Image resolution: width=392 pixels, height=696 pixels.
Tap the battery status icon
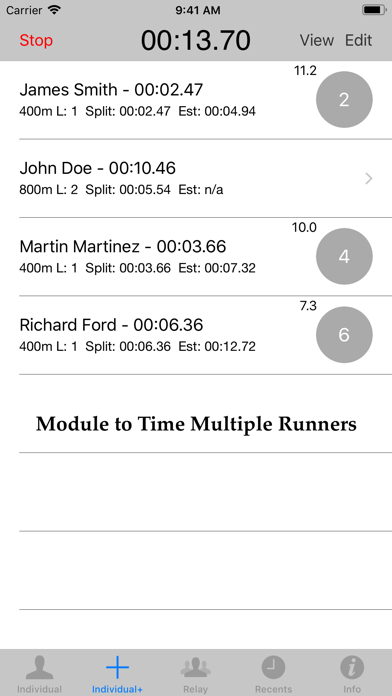tap(374, 10)
